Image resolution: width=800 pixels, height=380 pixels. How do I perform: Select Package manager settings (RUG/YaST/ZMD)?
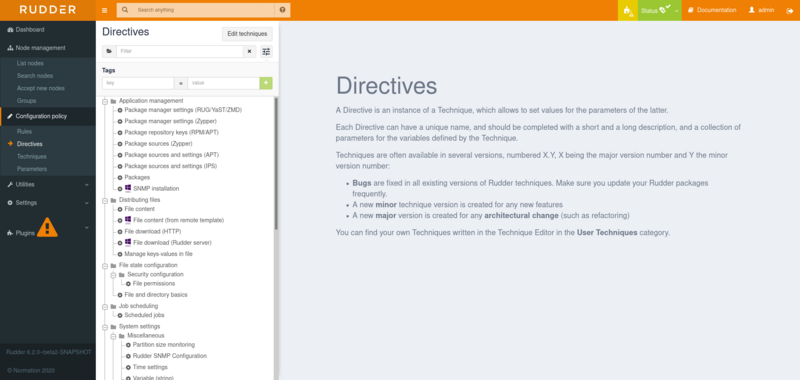[x=183, y=110]
